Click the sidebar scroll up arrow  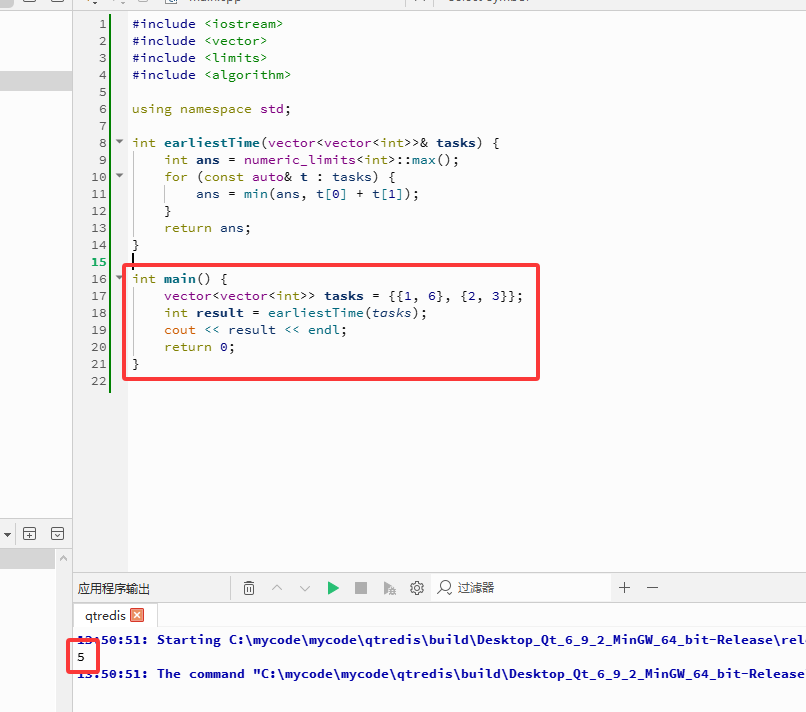click(64, 558)
